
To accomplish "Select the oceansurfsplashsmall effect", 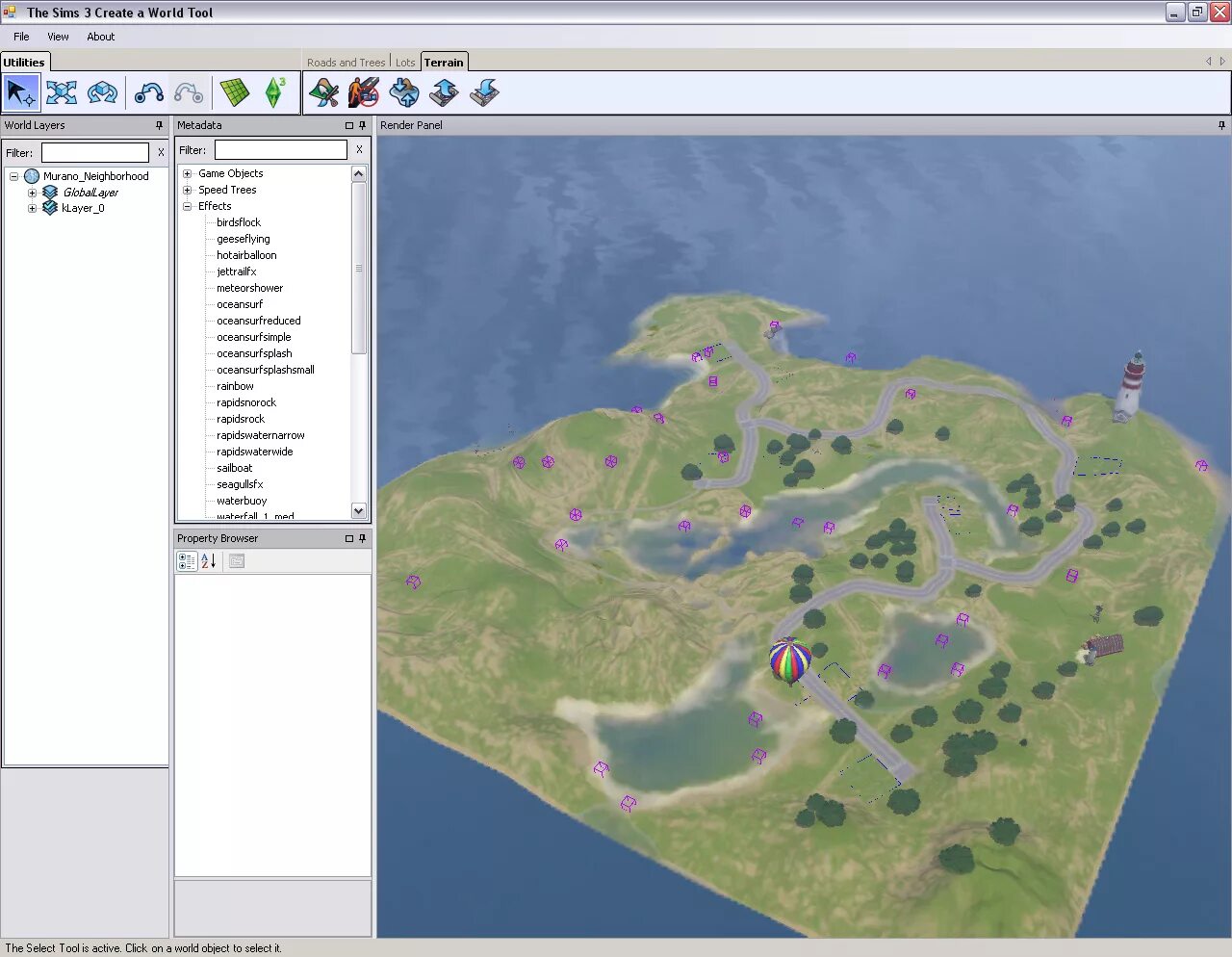I will pos(266,370).
